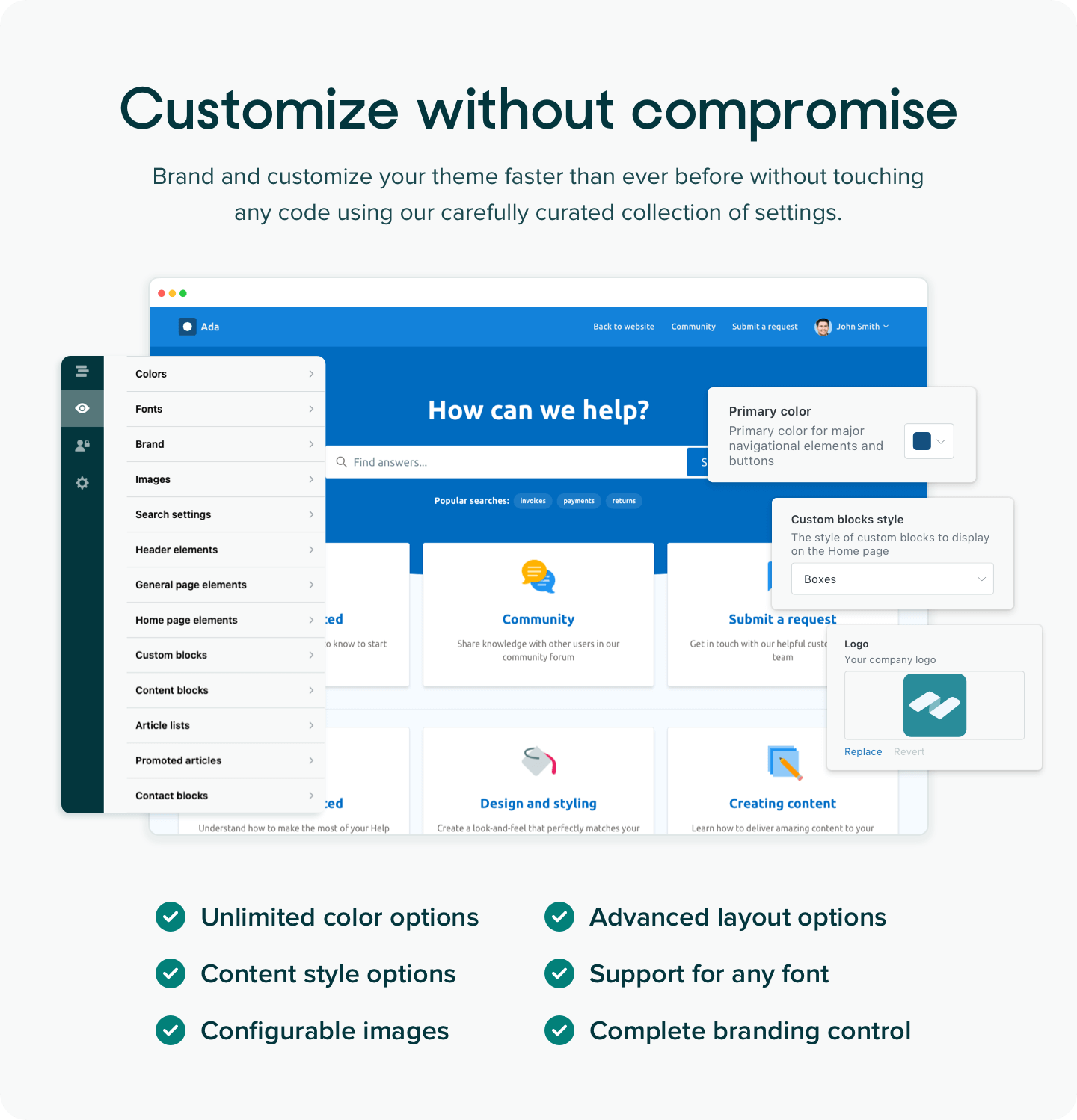Click the returns popular search tag
The height and width of the screenshot is (1120, 1077).
[x=624, y=501]
